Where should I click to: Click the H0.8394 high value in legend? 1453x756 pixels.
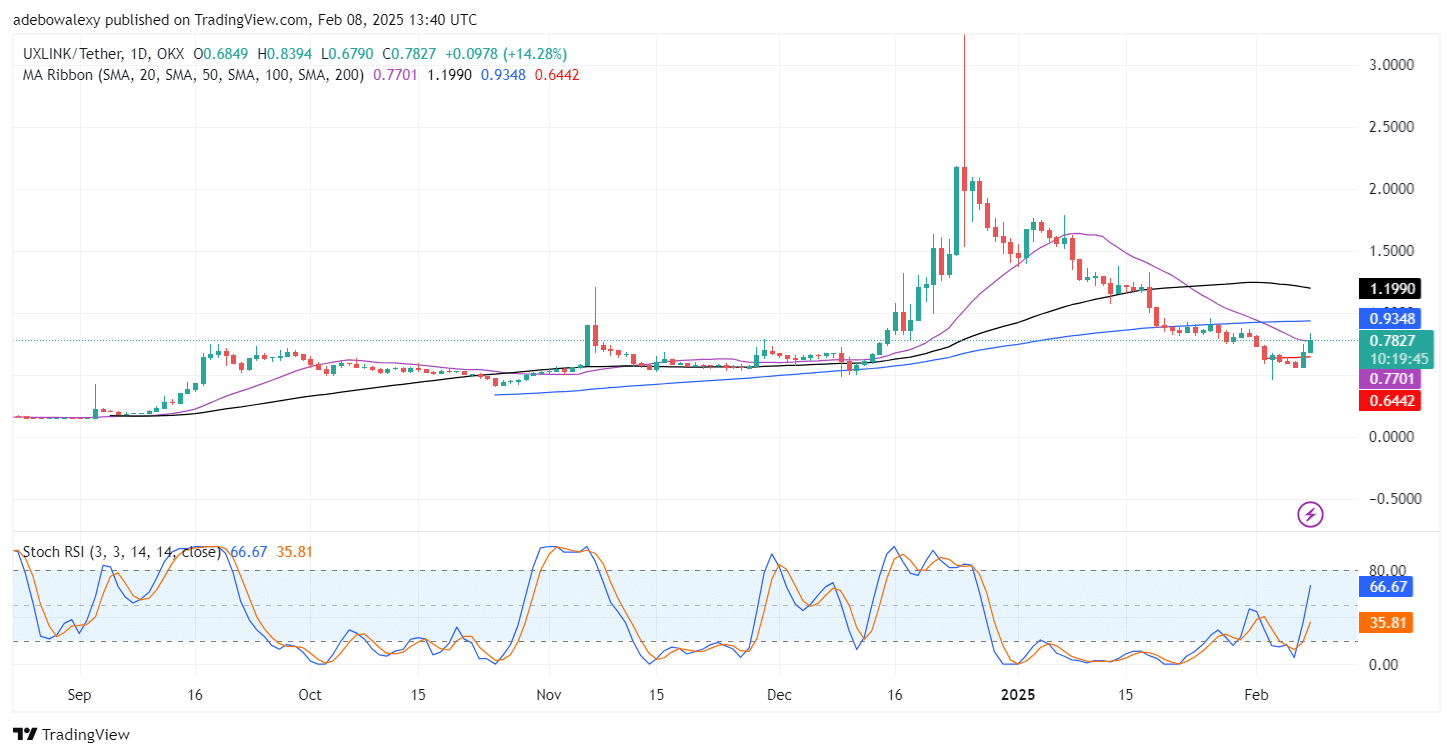(x=285, y=53)
